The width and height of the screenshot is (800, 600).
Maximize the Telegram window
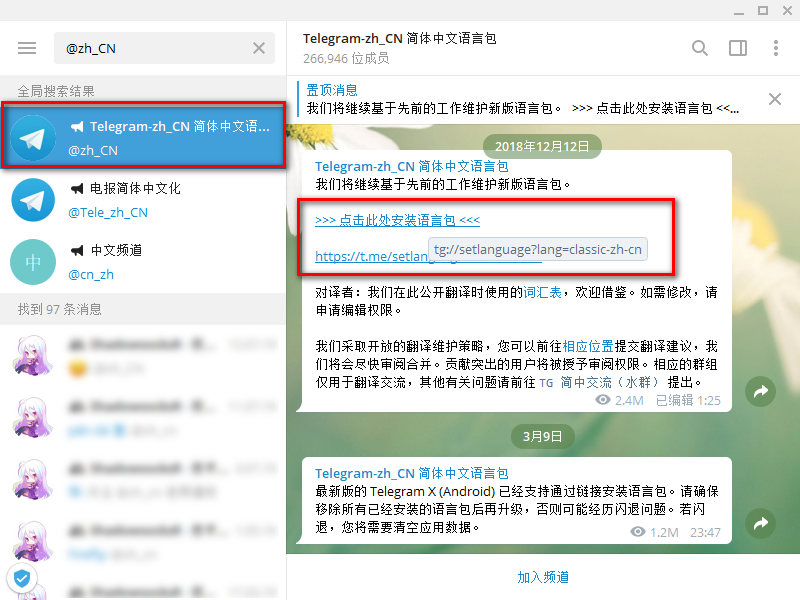coord(763,11)
